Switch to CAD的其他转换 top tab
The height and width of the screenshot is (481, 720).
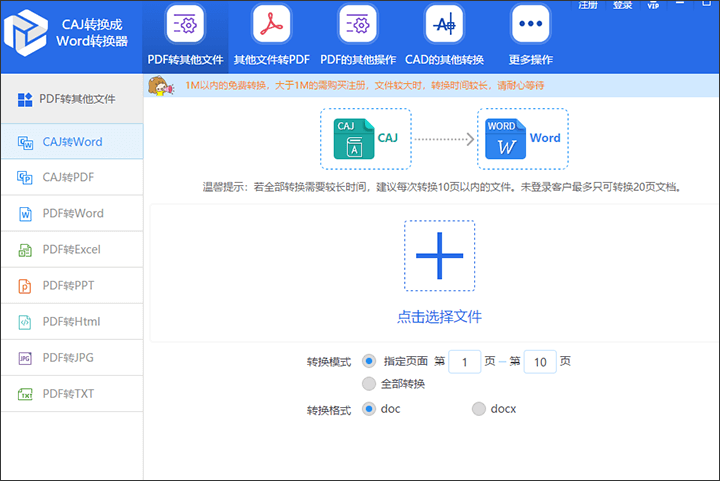[x=444, y=37]
